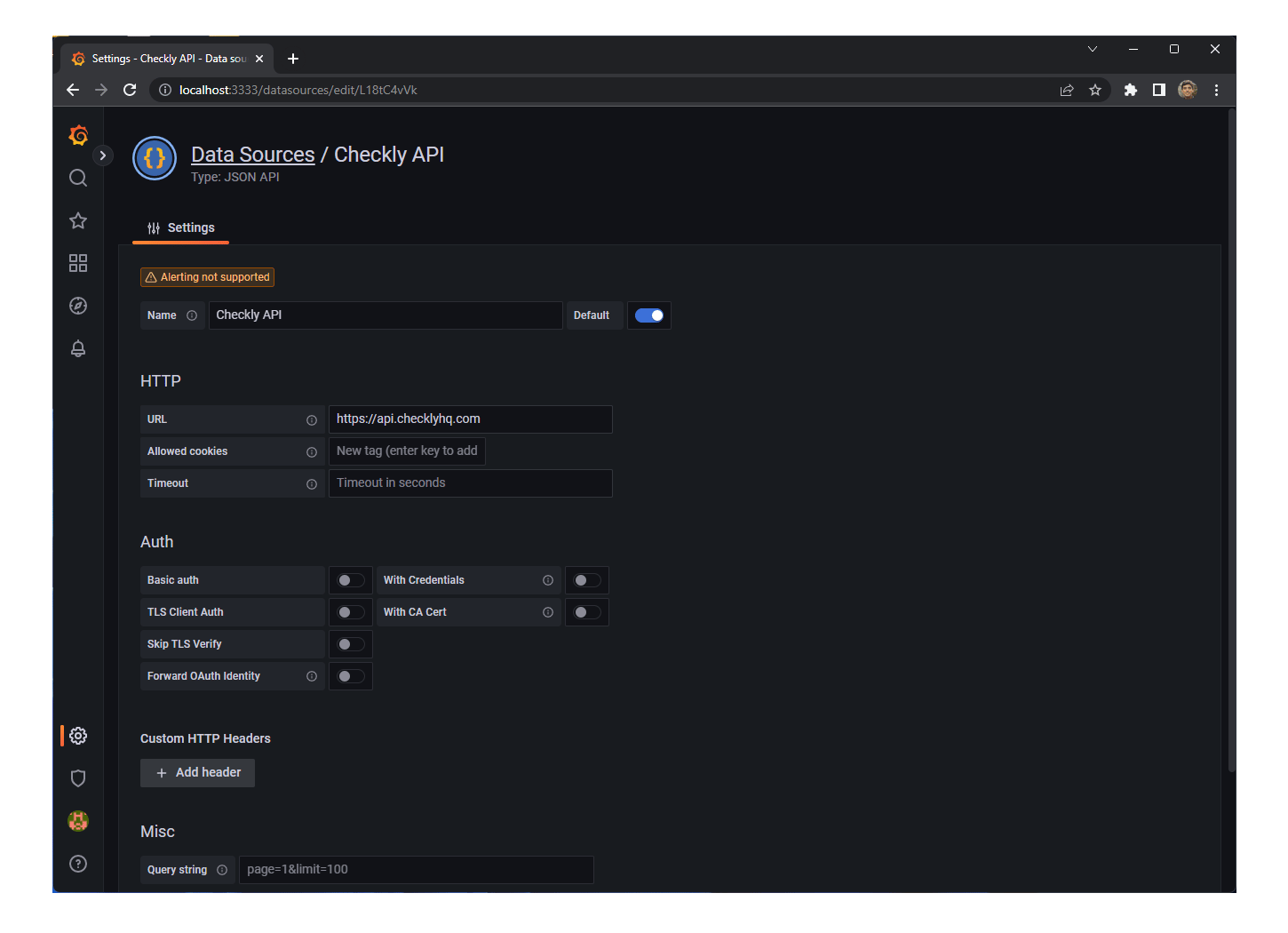
Task: Open a new browser tab
Action: (x=293, y=59)
